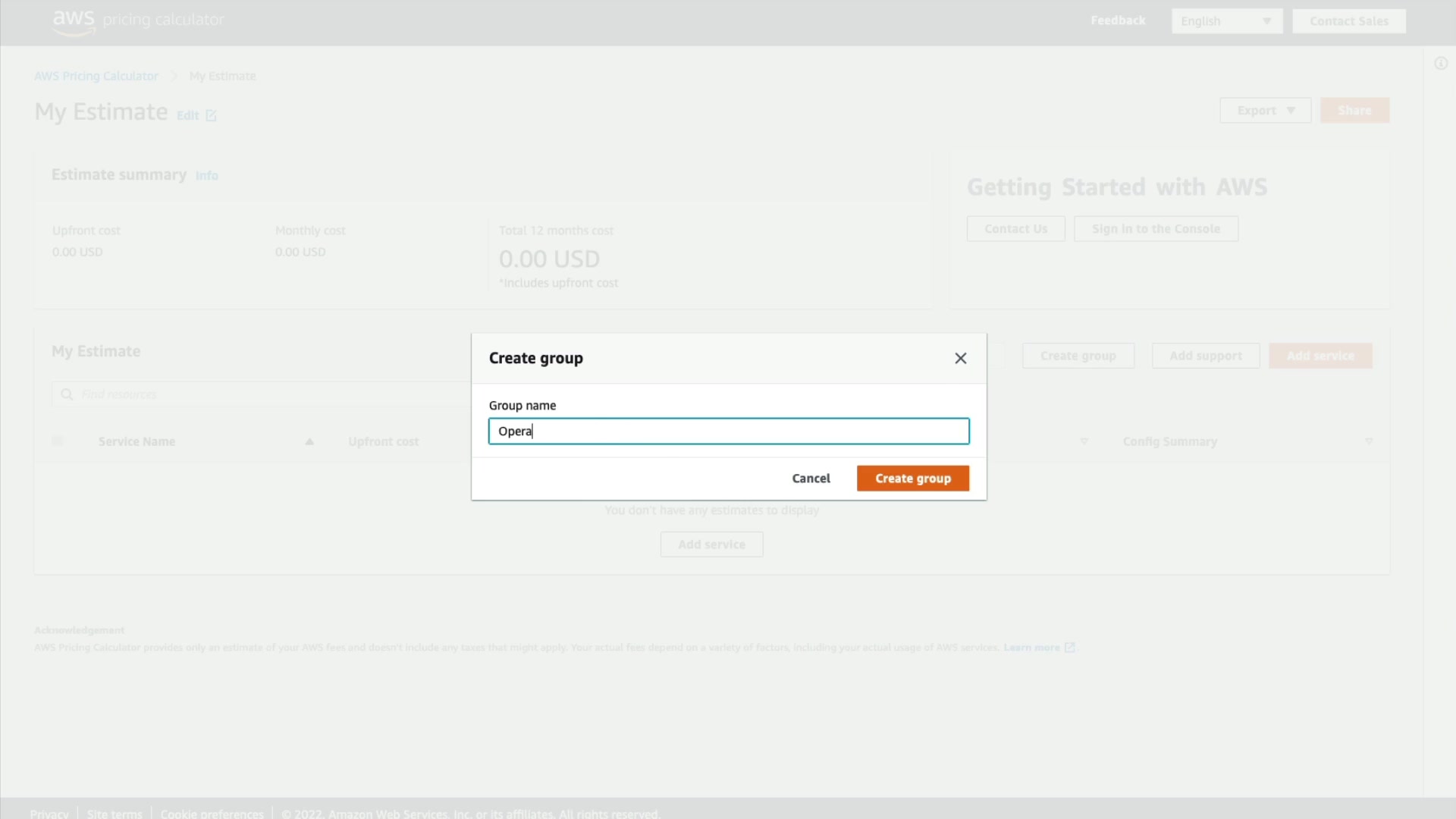
Task: Click the breadcrumb chevron separator
Action: (174, 76)
